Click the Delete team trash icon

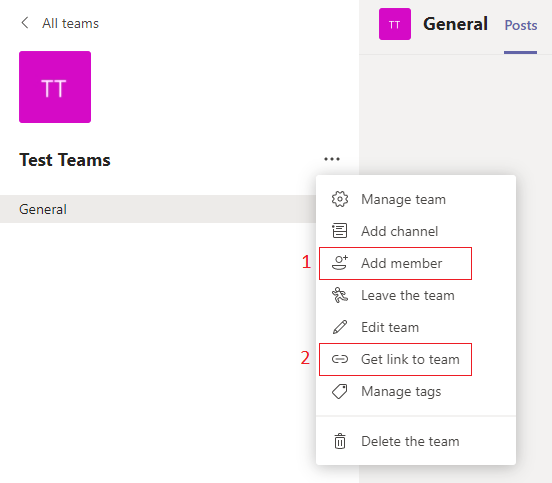pyautogui.click(x=340, y=441)
